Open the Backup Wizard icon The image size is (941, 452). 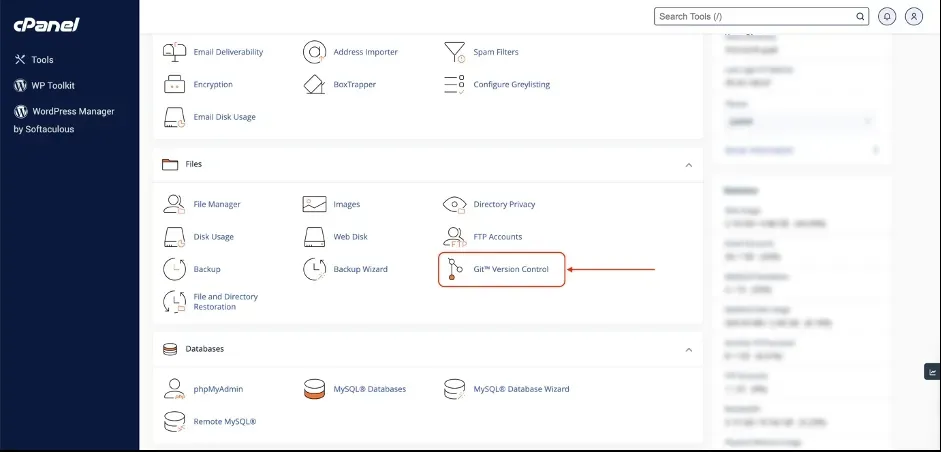point(314,269)
